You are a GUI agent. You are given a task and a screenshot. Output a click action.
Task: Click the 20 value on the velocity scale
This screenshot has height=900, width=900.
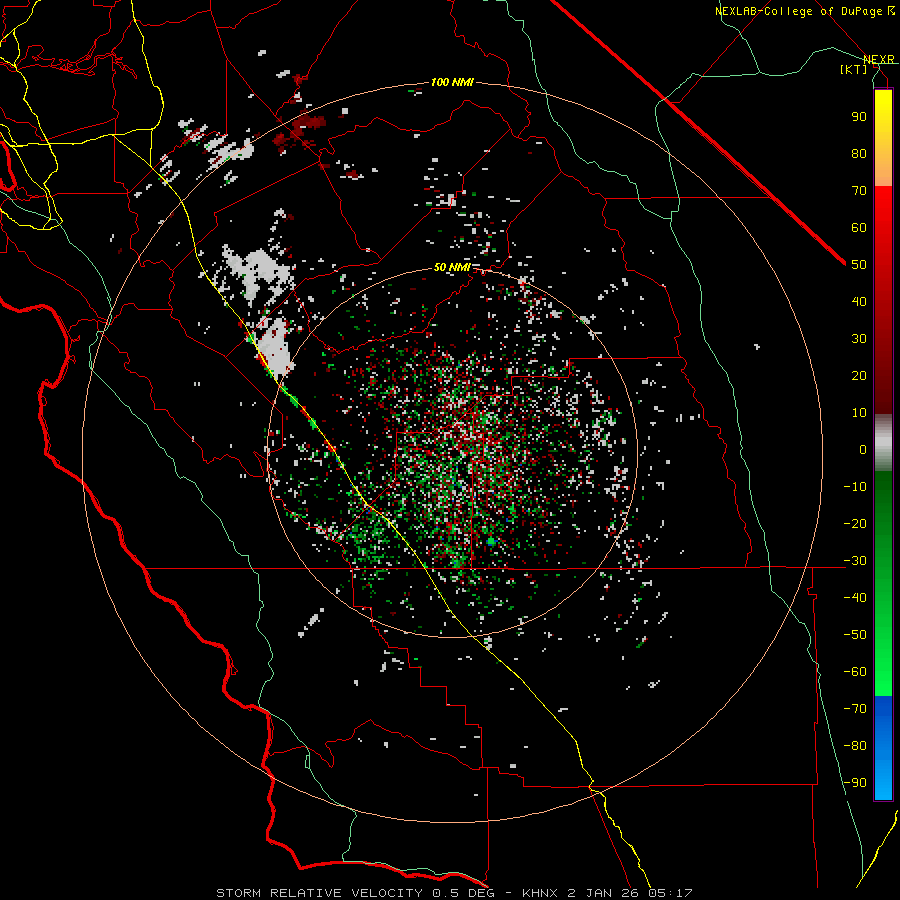pos(859,375)
